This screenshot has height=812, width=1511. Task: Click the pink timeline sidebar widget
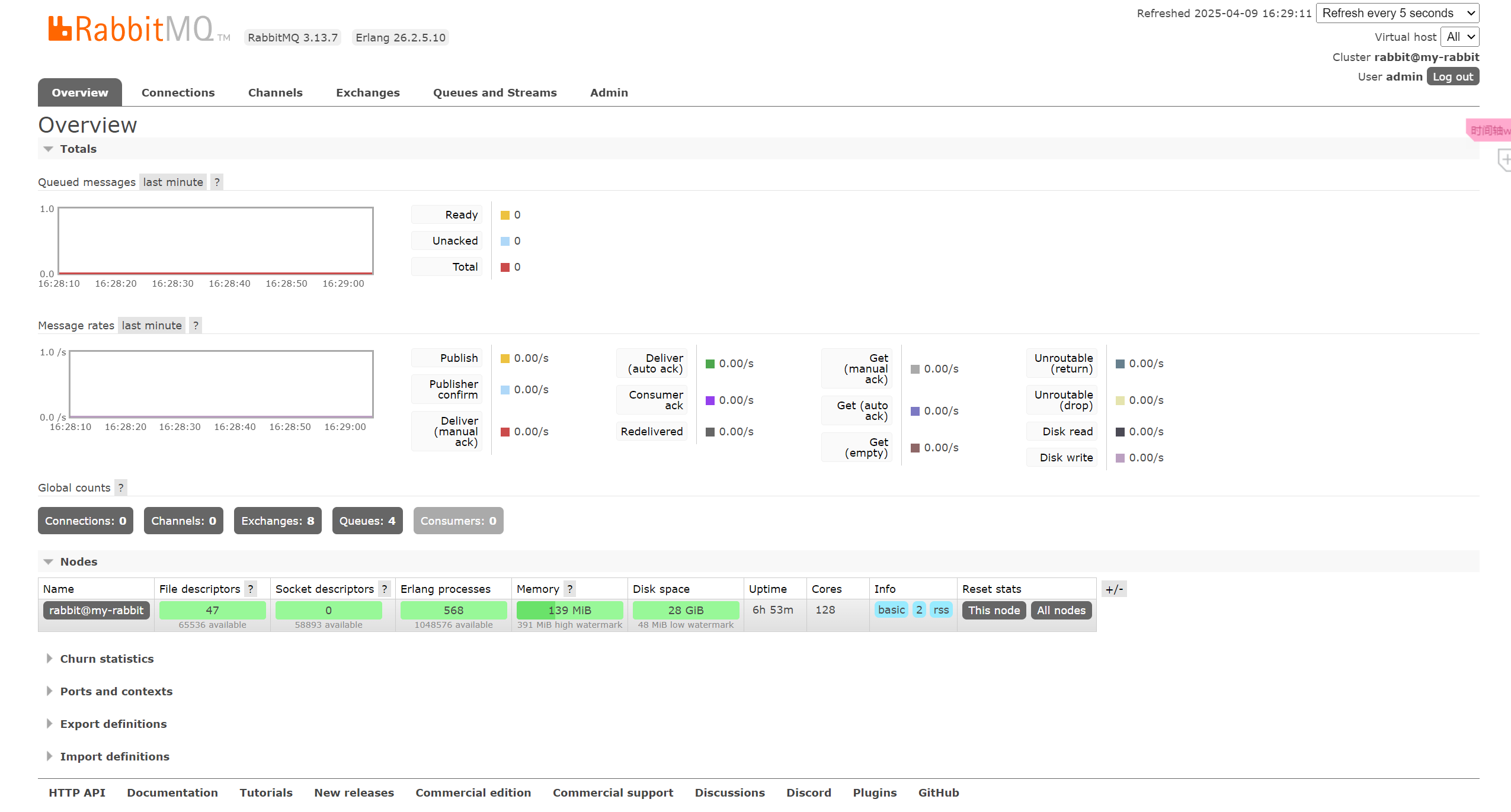pyautogui.click(x=1490, y=130)
